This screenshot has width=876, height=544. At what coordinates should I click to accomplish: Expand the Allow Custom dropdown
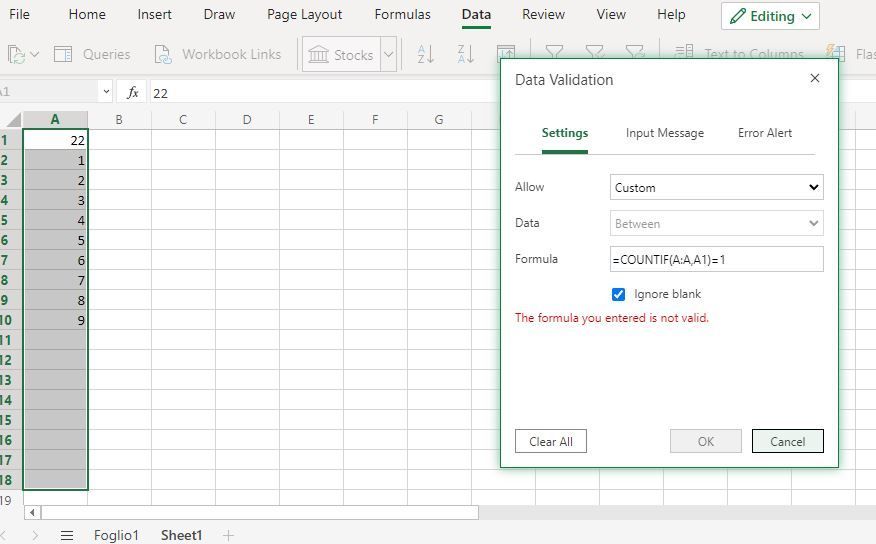coord(716,187)
